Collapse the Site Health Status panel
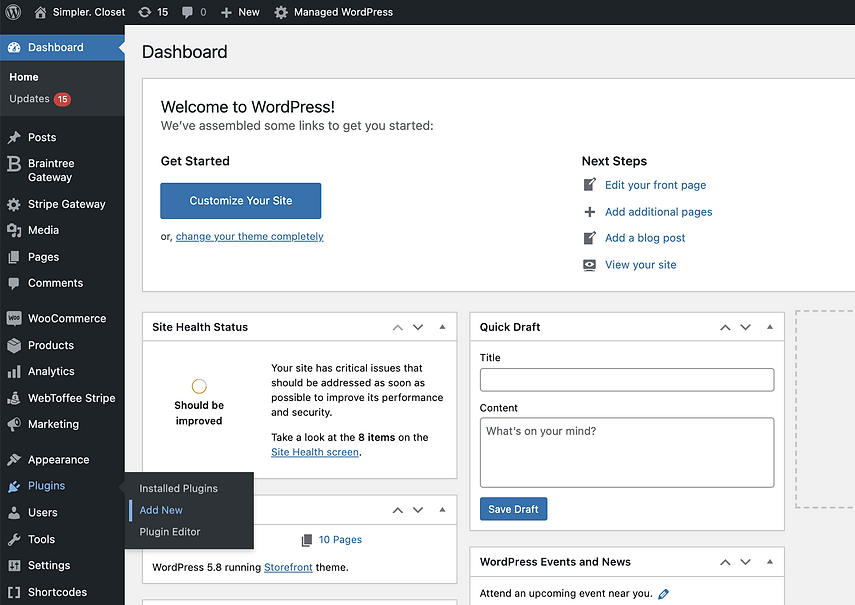 (x=442, y=327)
